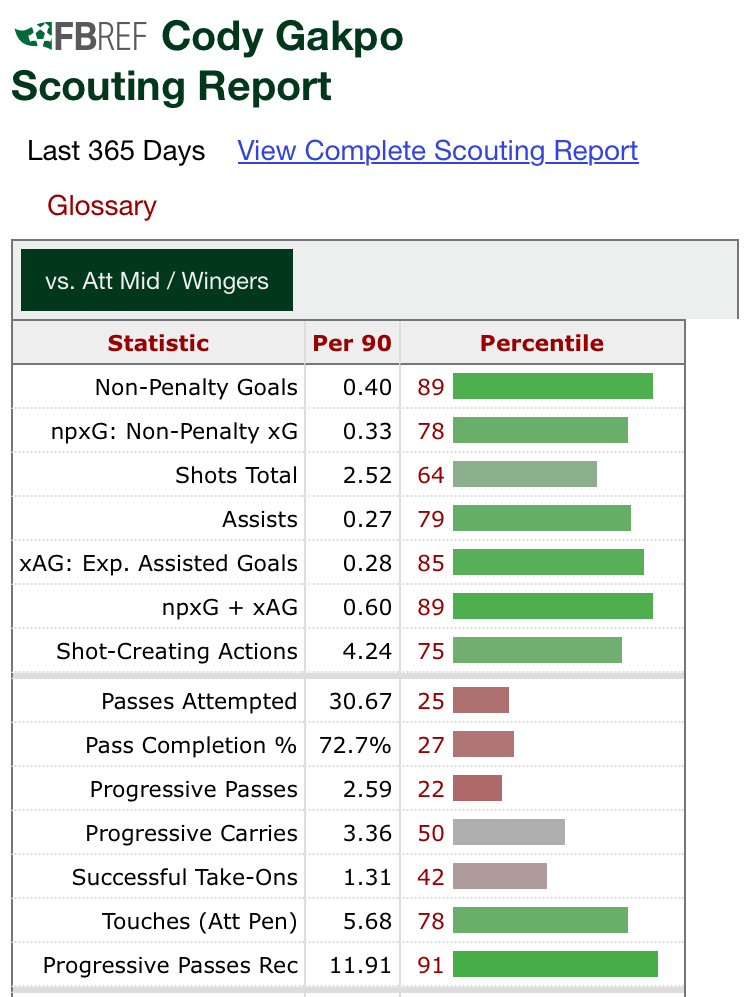Viewport: 750px width, 997px height.
Task: Click the Passes Attempted red percentile bar
Action: [x=481, y=701]
